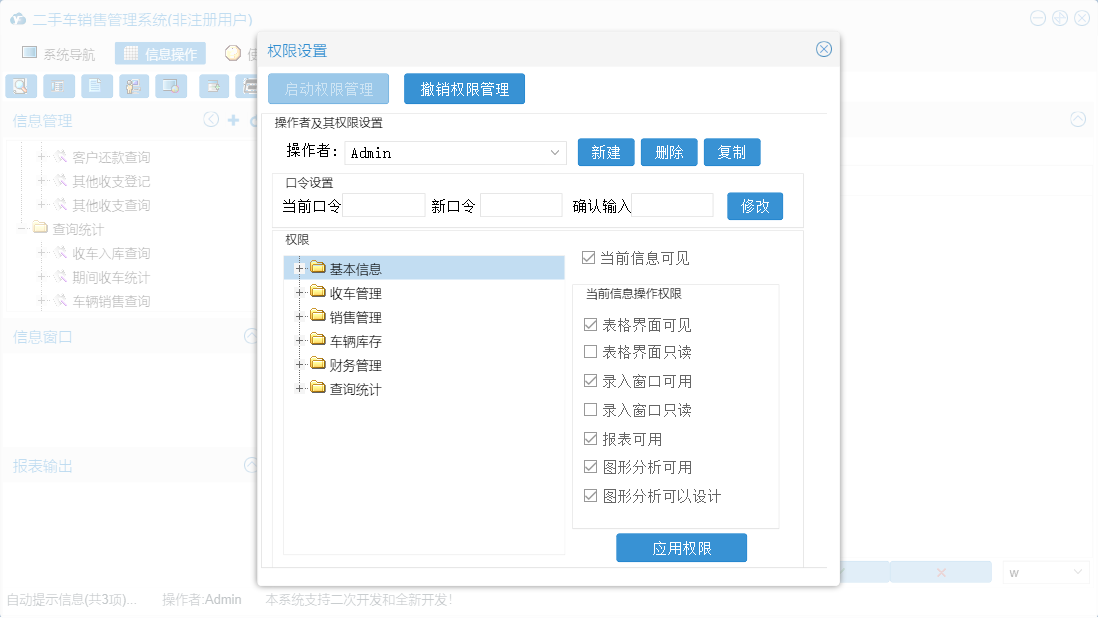
Task: Expand the 财务管理 tree node
Action: tap(299, 364)
